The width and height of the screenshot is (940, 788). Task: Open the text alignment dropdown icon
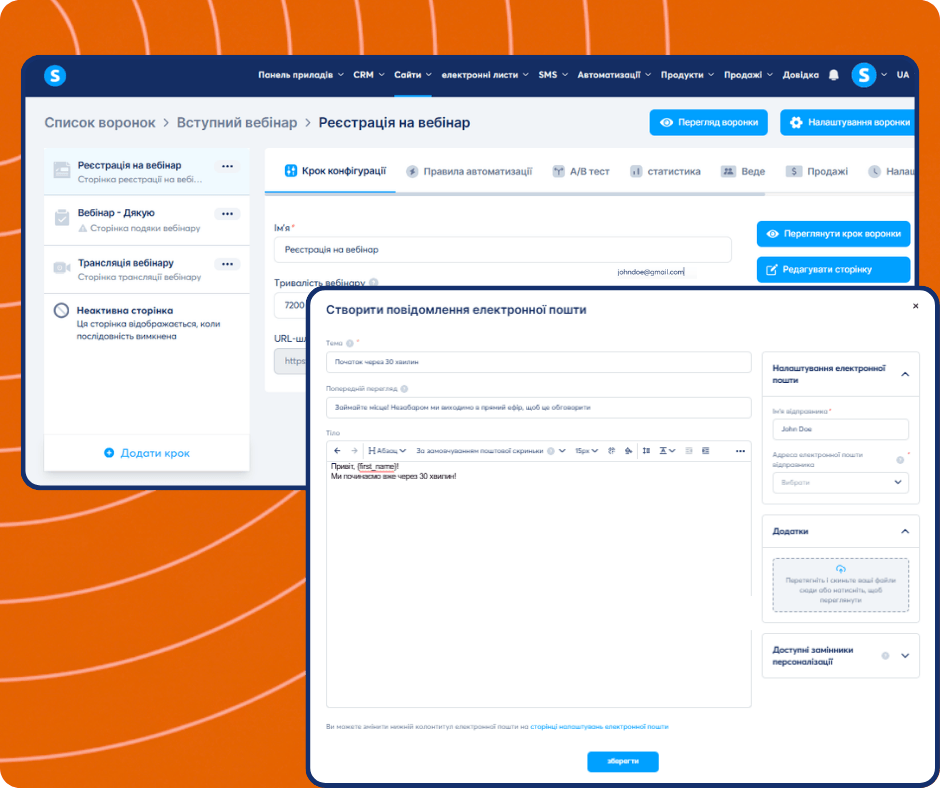667,451
